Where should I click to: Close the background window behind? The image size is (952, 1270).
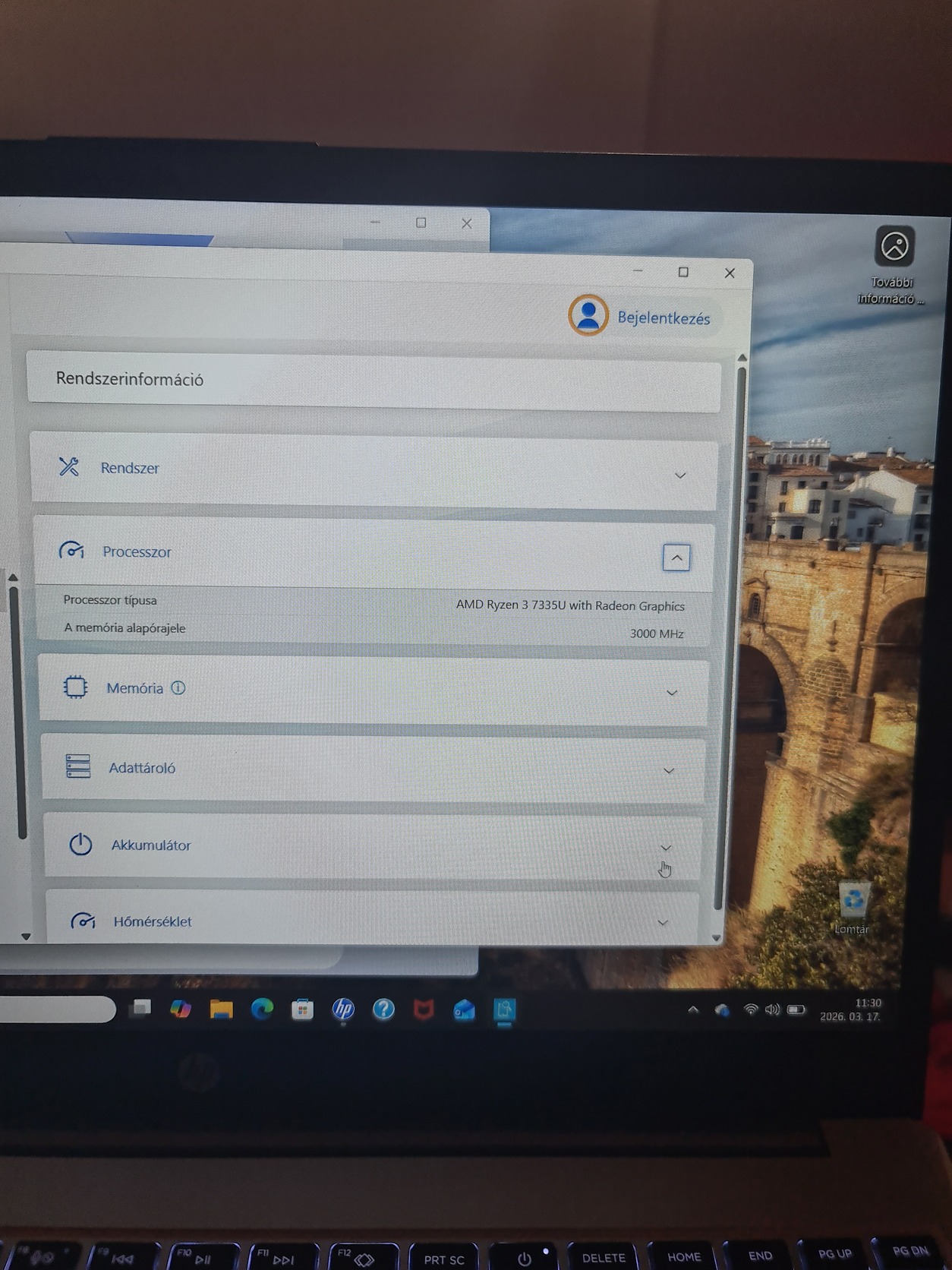point(467,223)
